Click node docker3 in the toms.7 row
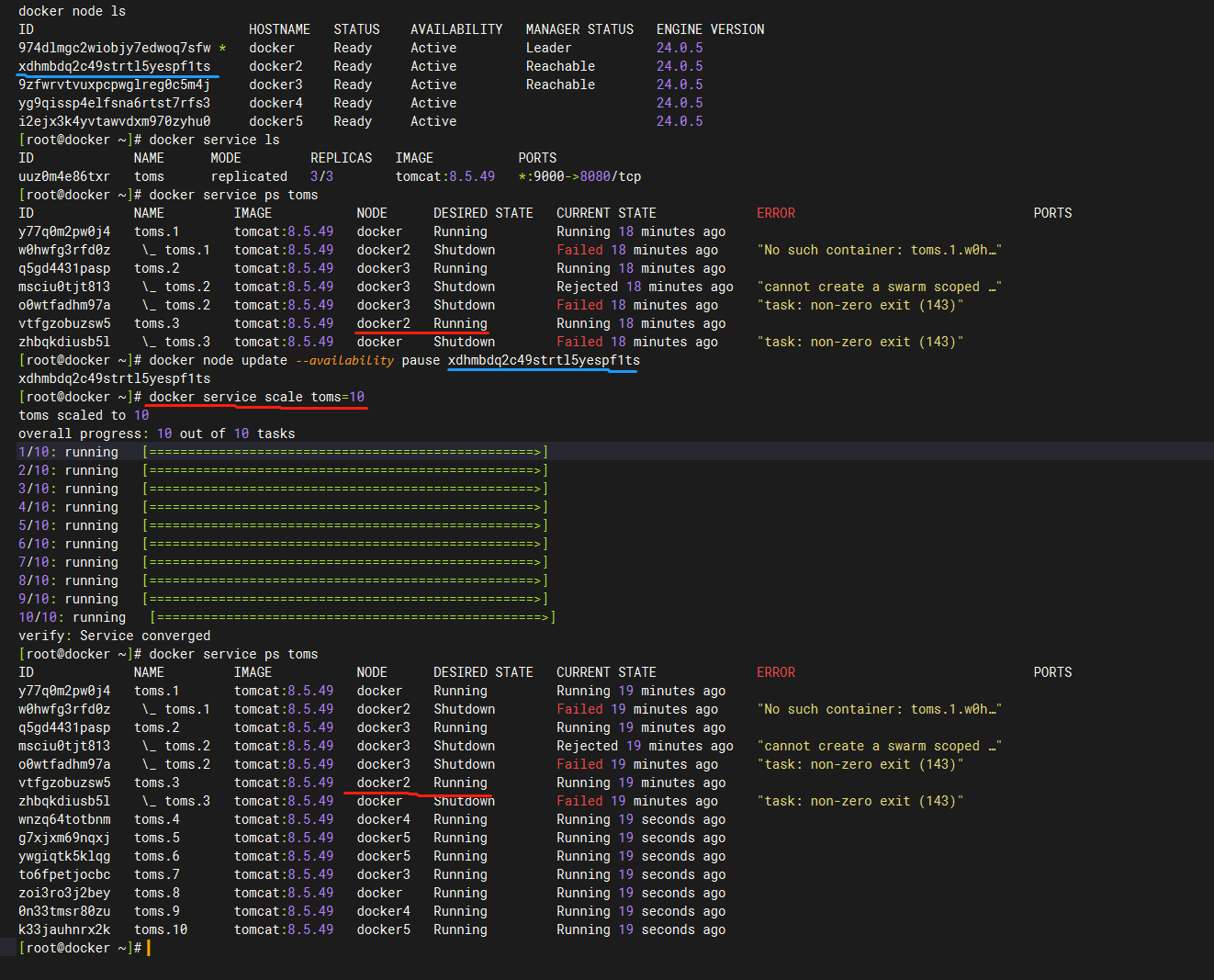Image resolution: width=1214 pixels, height=980 pixels. (x=384, y=874)
